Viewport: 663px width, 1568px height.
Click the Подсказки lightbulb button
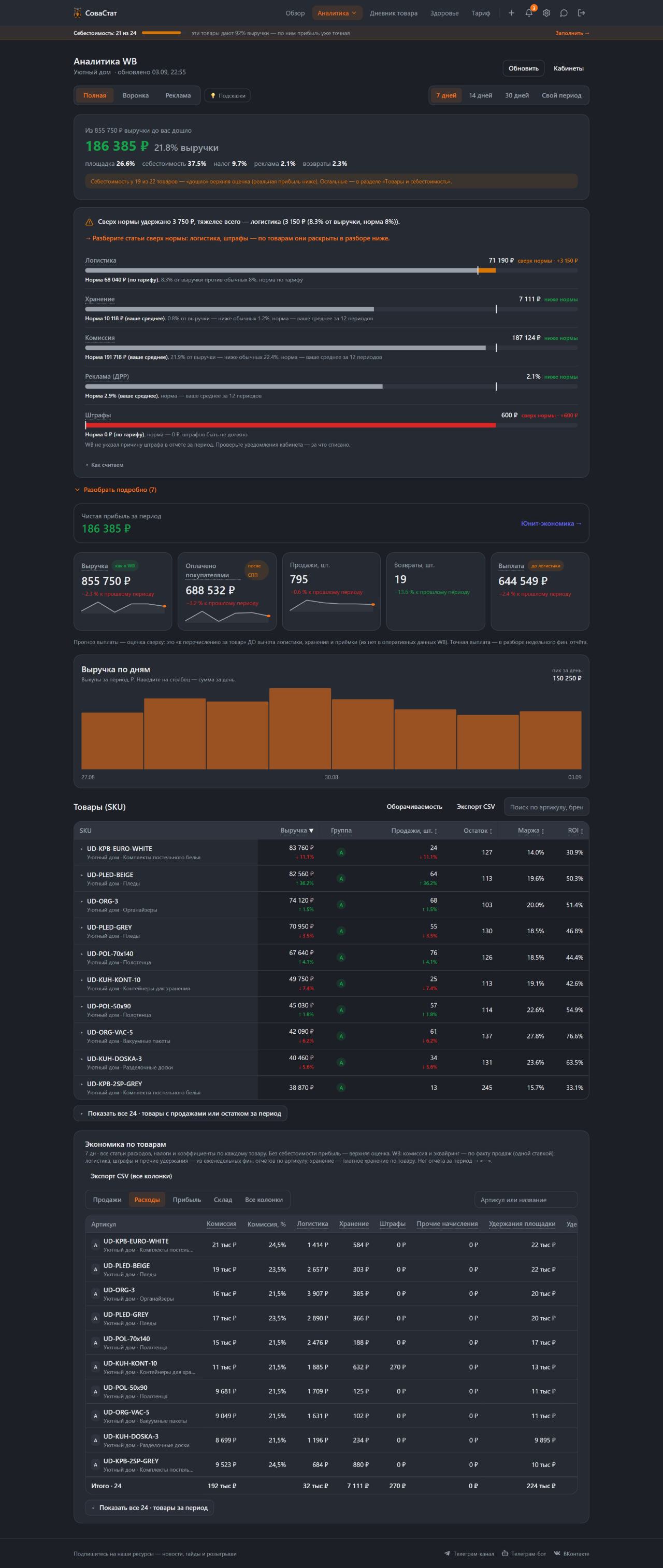tap(227, 95)
